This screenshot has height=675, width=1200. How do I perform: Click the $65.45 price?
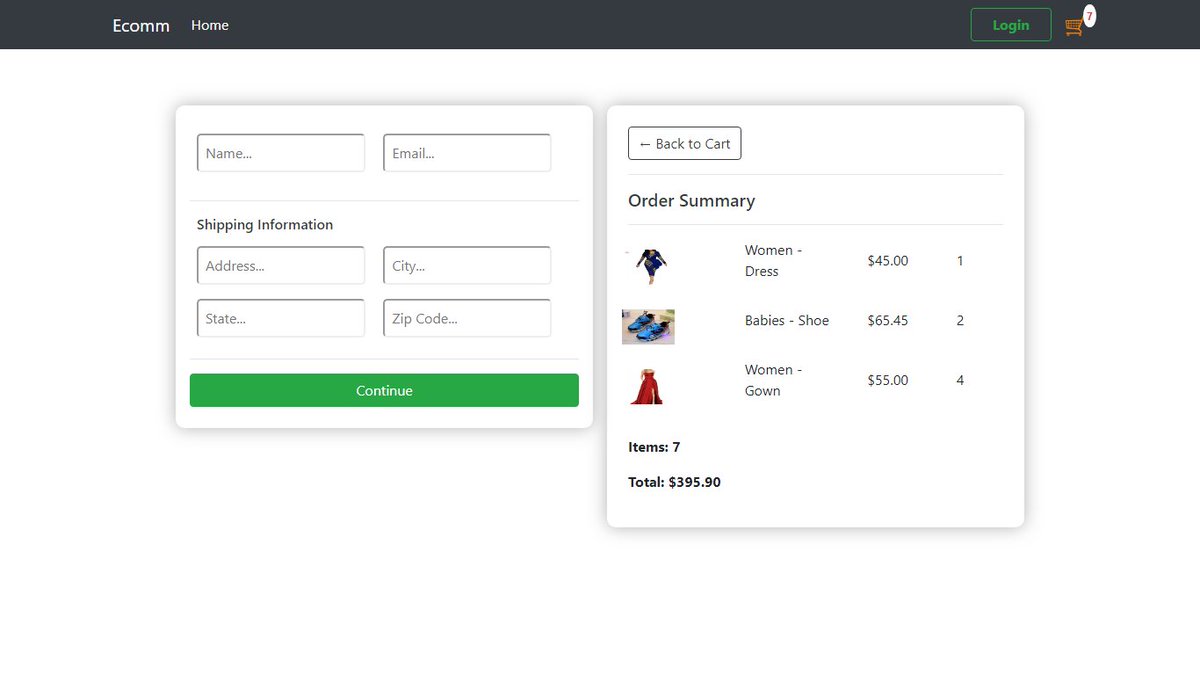[x=888, y=321]
